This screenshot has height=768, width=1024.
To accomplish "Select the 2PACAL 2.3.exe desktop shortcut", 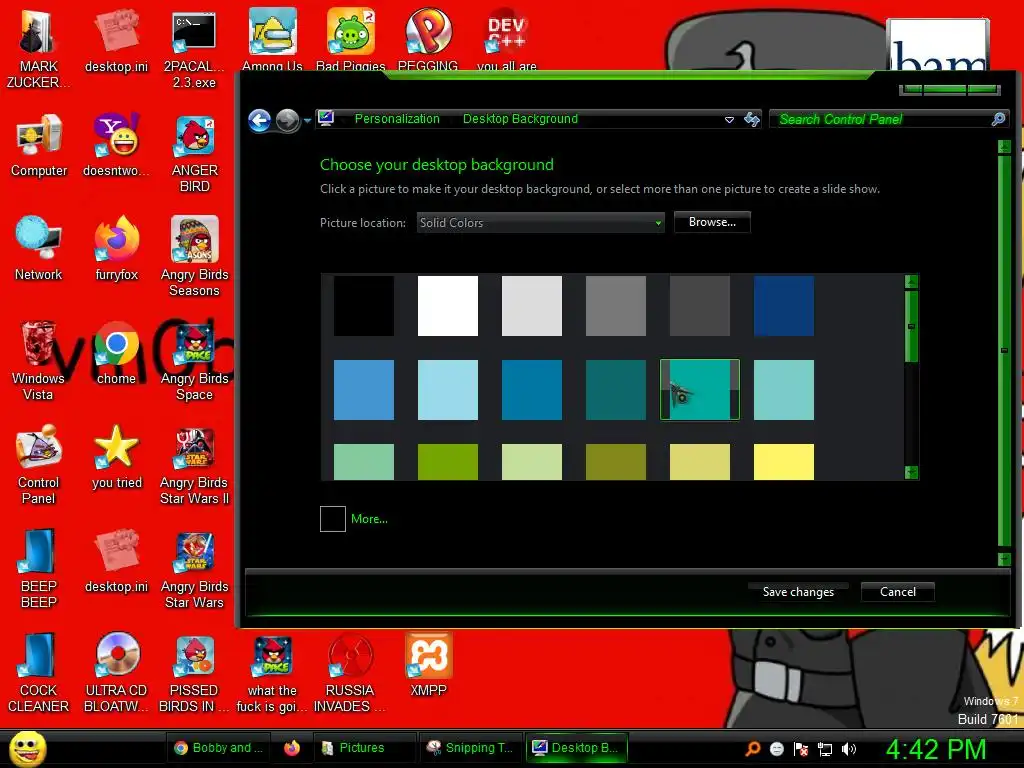I will pos(194,48).
